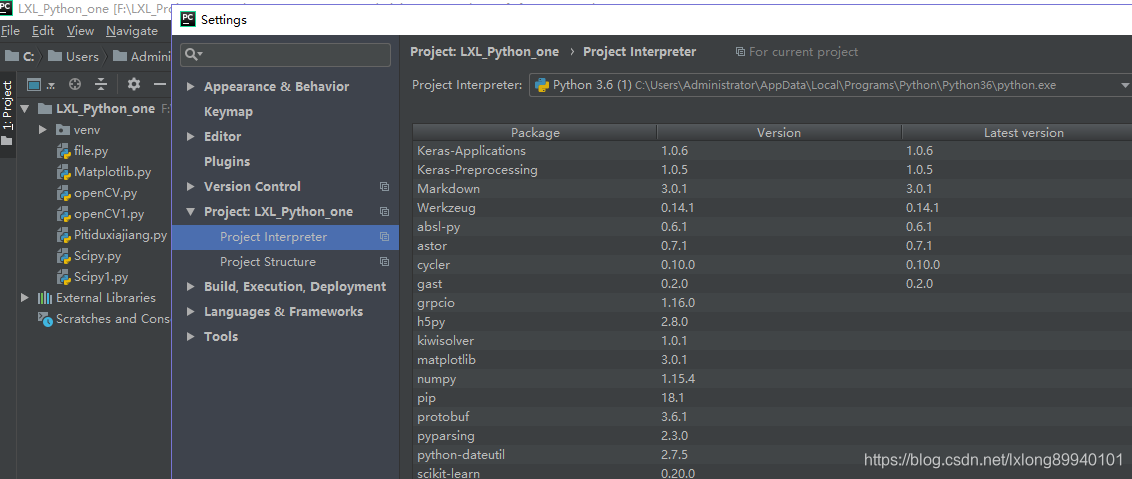This screenshot has height=479, width=1132.
Task: Select the Werkzeug package row
Action: click(x=772, y=207)
